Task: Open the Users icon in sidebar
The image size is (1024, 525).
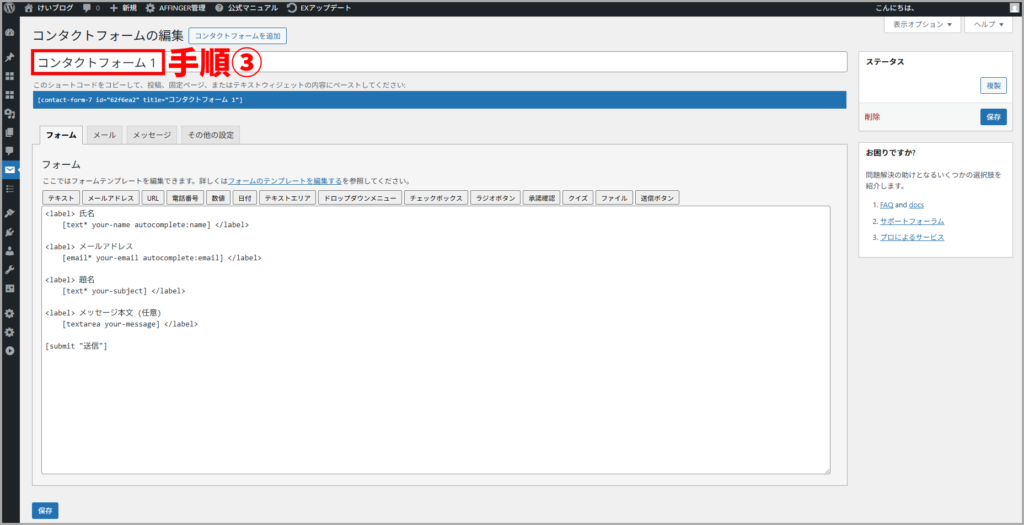Action: (10, 251)
